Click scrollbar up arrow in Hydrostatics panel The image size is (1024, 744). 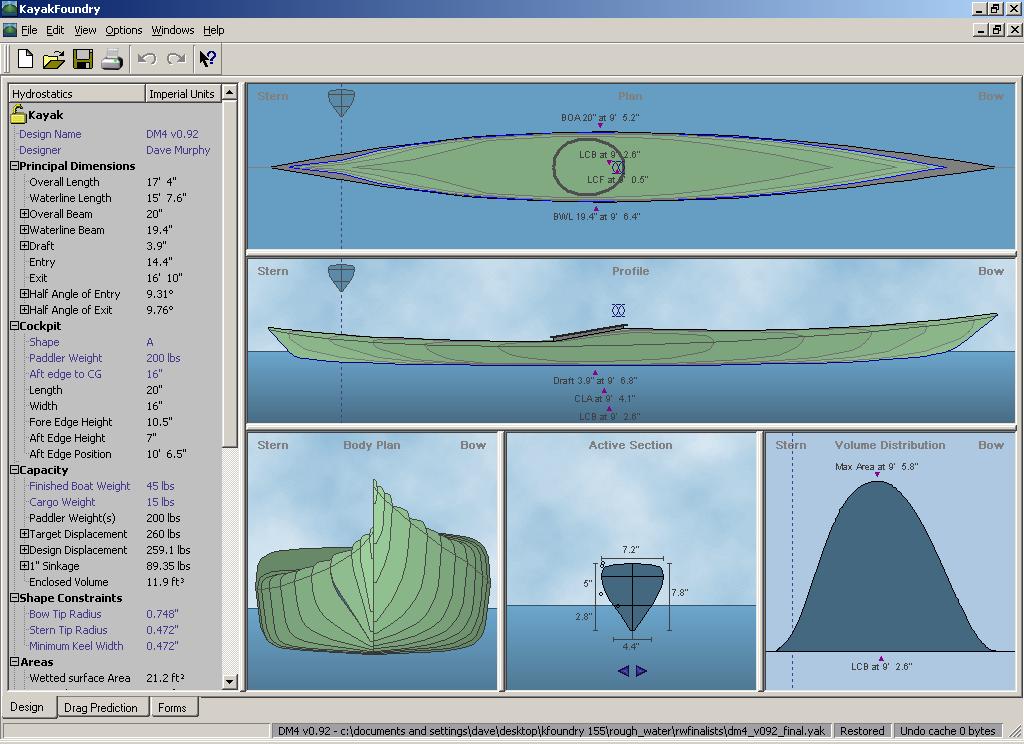click(229, 93)
